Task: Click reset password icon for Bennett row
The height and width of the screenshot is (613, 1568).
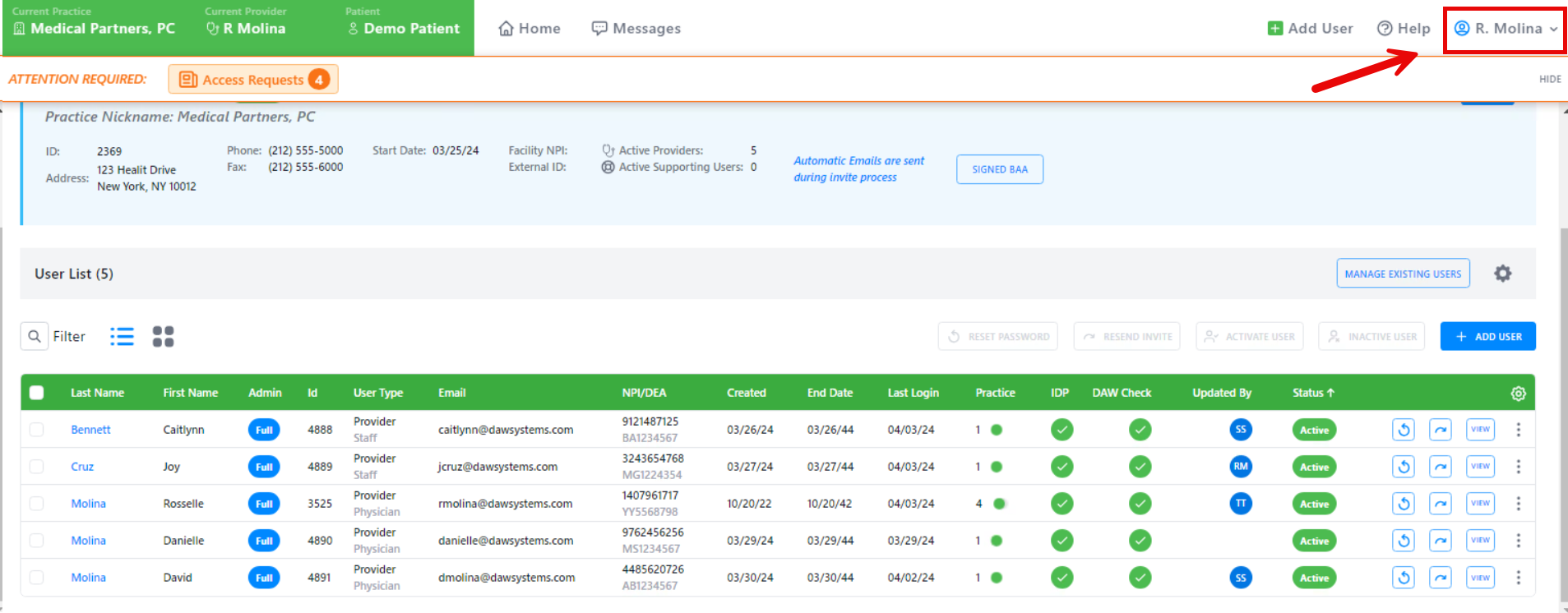Action: click(1404, 430)
